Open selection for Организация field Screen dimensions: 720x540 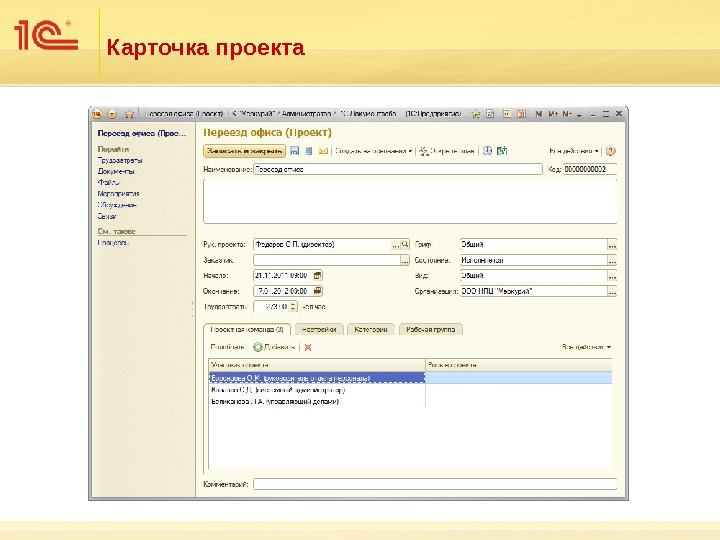click(612, 292)
